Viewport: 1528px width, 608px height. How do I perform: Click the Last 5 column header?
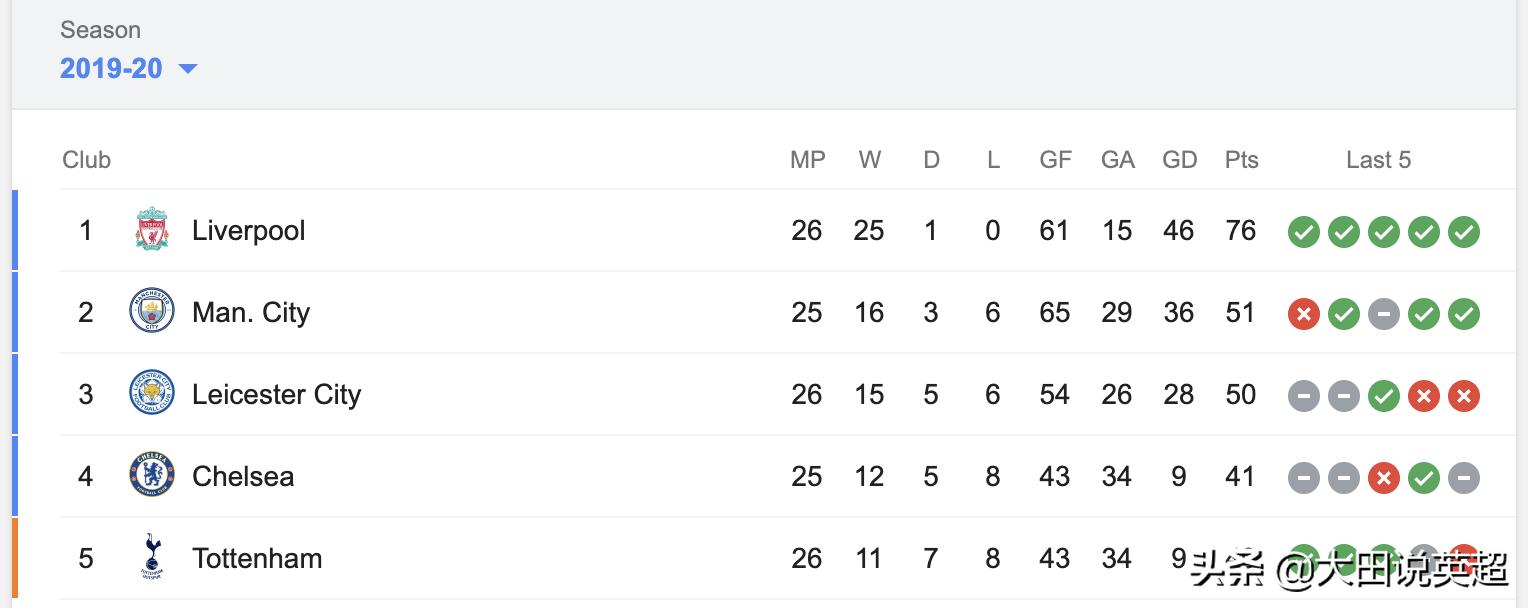point(1378,160)
